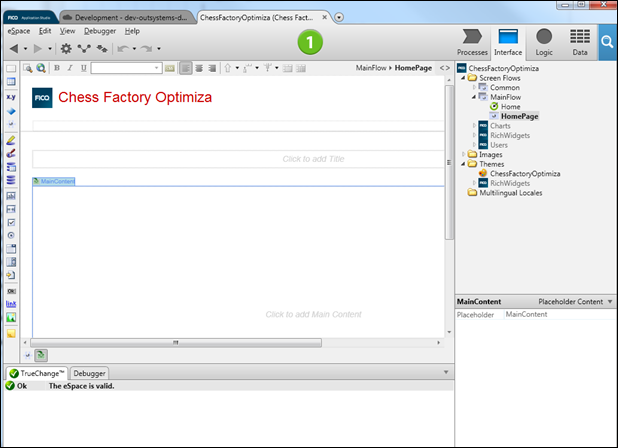This screenshot has width=618, height=448.
Task: Click the horizontal scrollbar in the editor
Action: coord(176,342)
